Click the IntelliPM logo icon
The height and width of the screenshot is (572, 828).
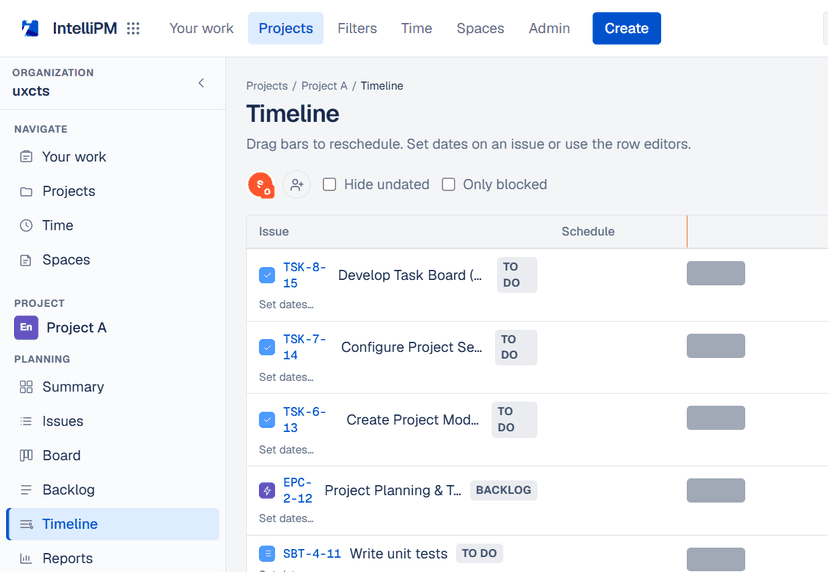click(30, 28)
